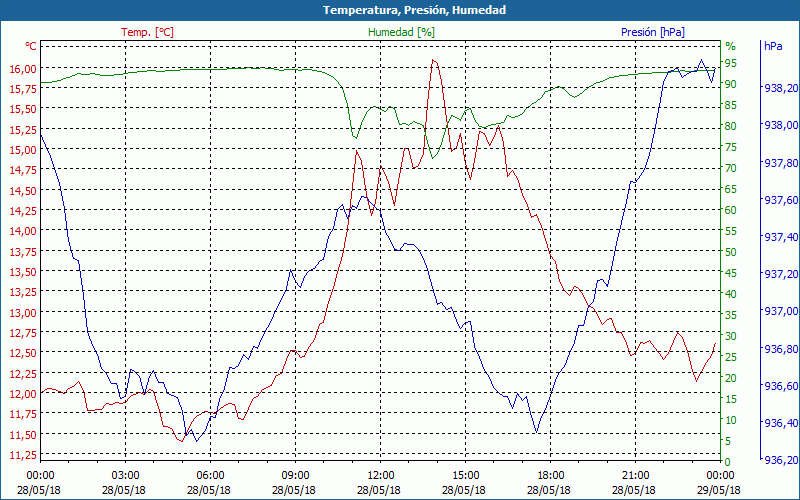This screenshot has width=800, height=500.
Task: Select the blue 'Presión [hPa]' legend label
Action: pos(653,32)
